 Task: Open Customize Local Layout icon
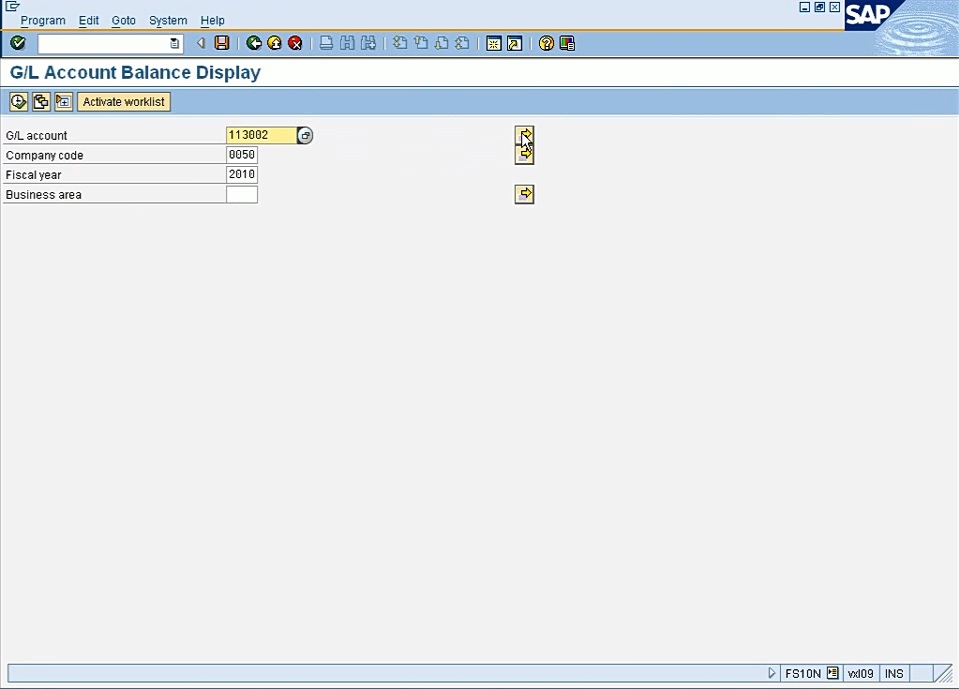(x=567, y=43)
